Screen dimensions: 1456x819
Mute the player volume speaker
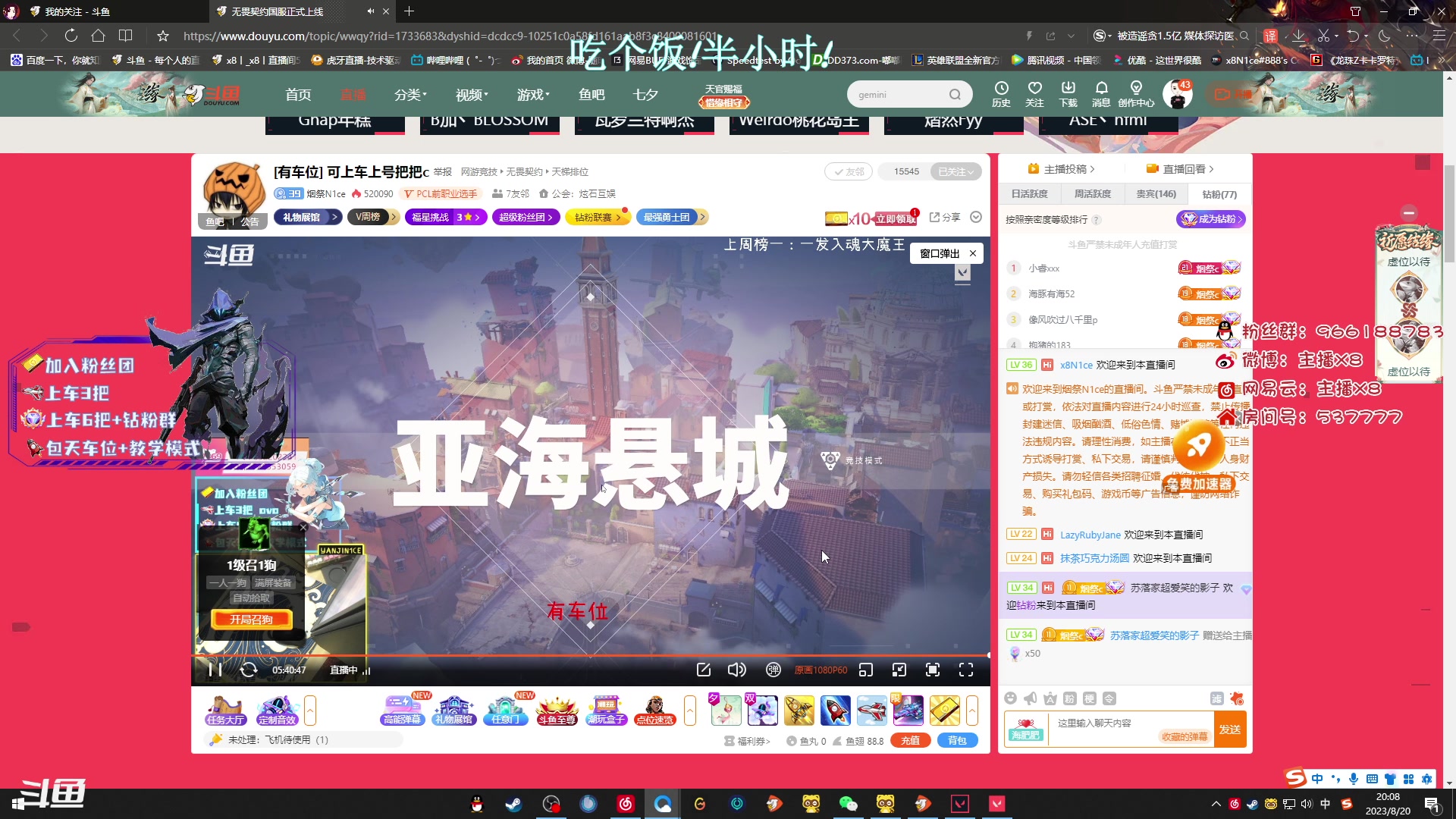[x=736, y=670]
